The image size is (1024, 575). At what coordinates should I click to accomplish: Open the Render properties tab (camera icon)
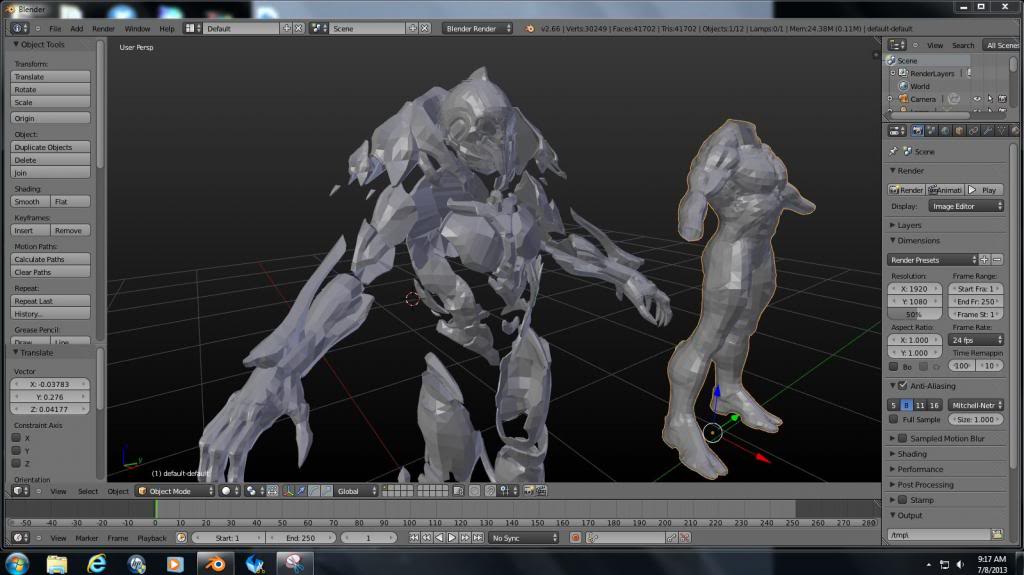(x=918, y=131)
